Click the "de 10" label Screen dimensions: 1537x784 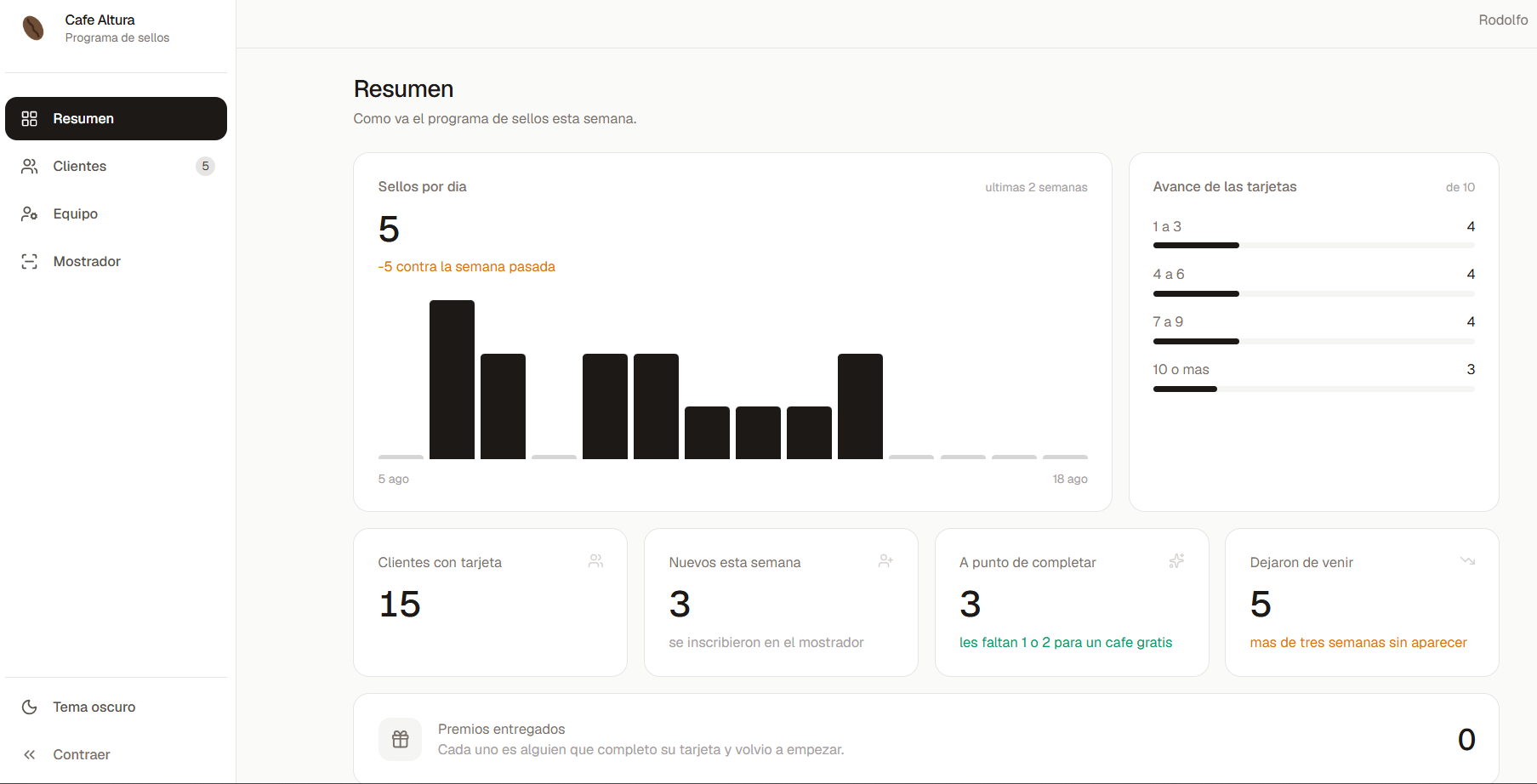pyautogui.click(x=1460, y=187)
